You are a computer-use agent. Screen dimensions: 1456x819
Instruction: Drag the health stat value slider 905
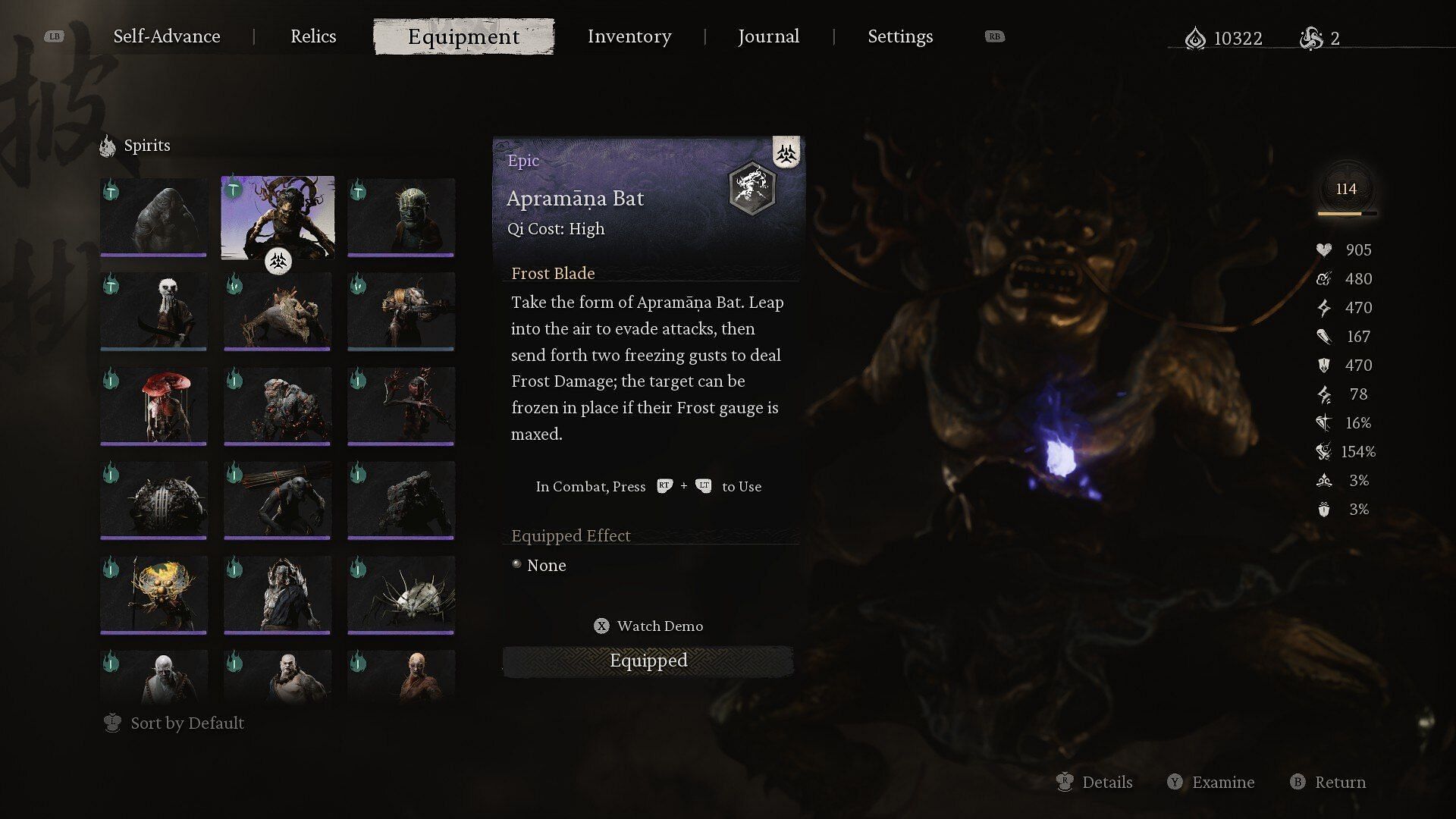1355,250
